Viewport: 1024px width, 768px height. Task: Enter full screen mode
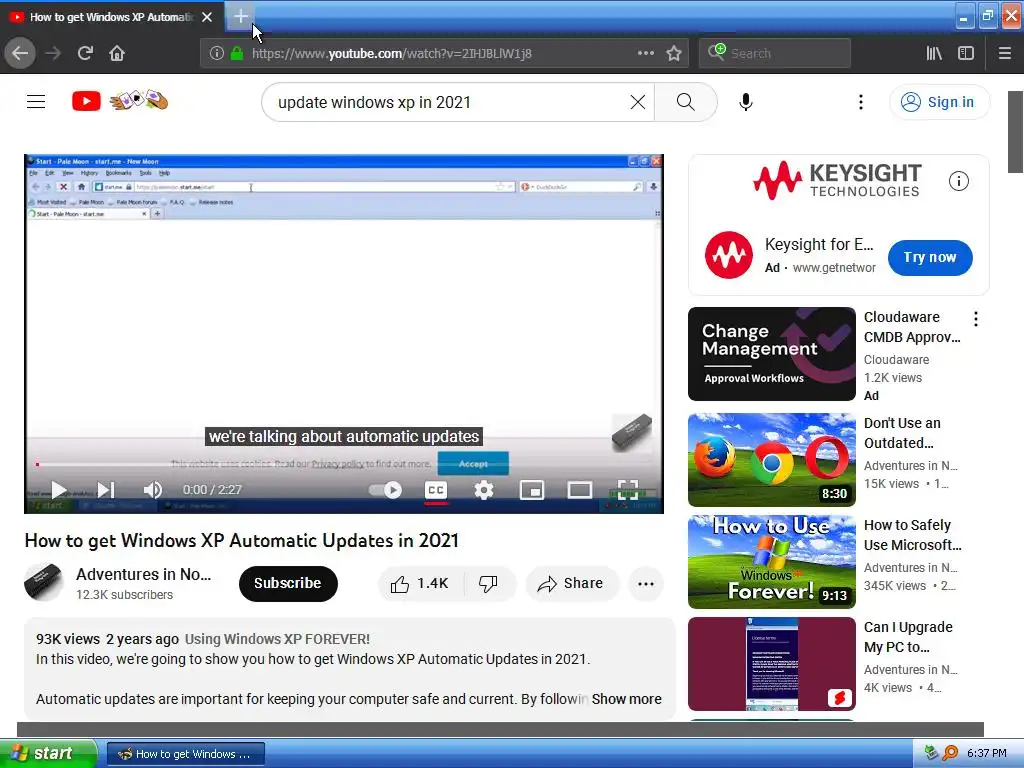pos(628,490)
